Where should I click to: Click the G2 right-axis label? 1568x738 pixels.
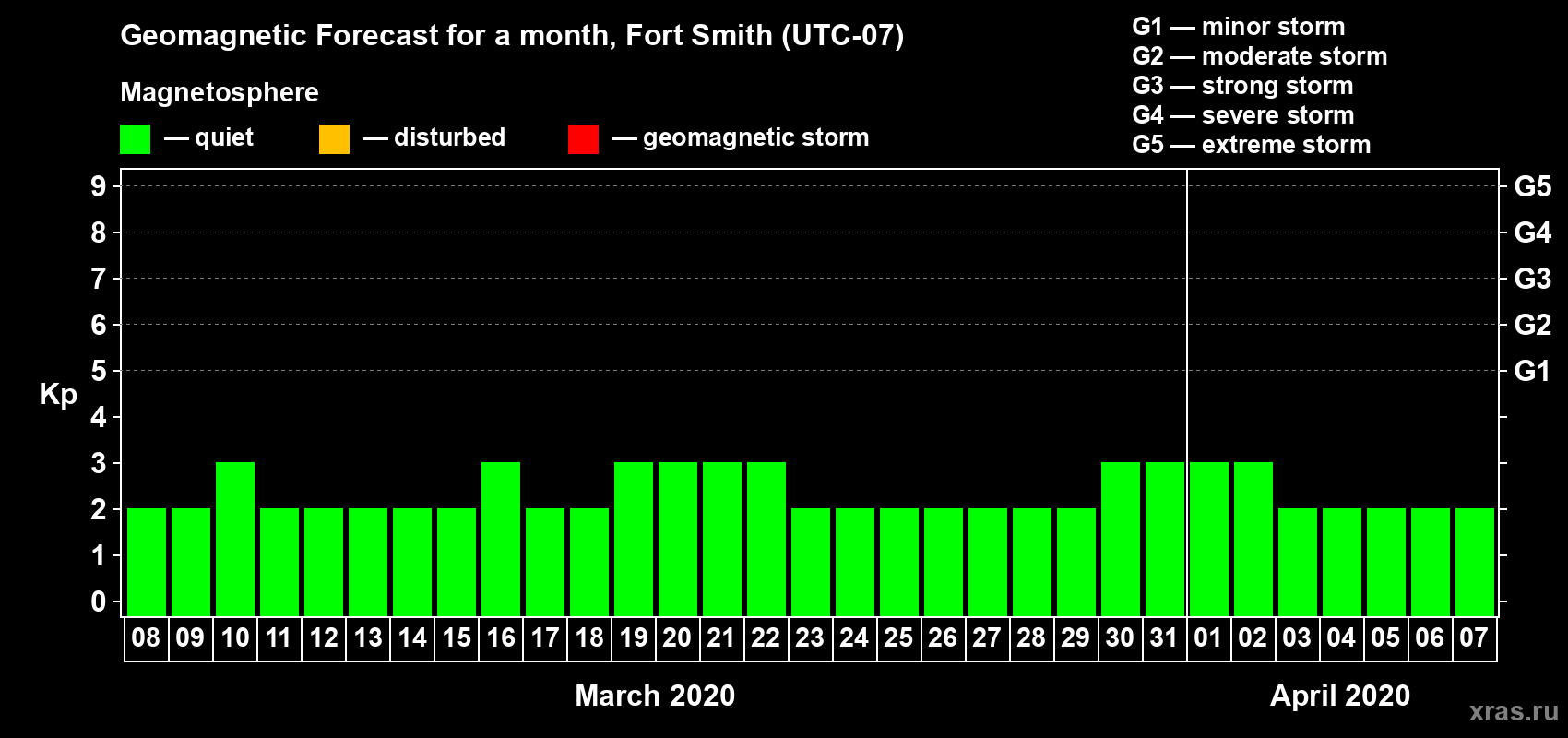(1532, 325)
